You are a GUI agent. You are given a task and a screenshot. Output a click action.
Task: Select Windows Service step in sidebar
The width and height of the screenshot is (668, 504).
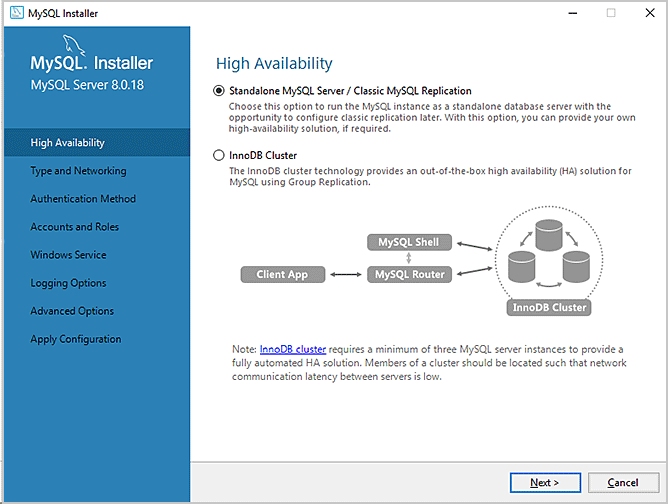pos(68,255)
